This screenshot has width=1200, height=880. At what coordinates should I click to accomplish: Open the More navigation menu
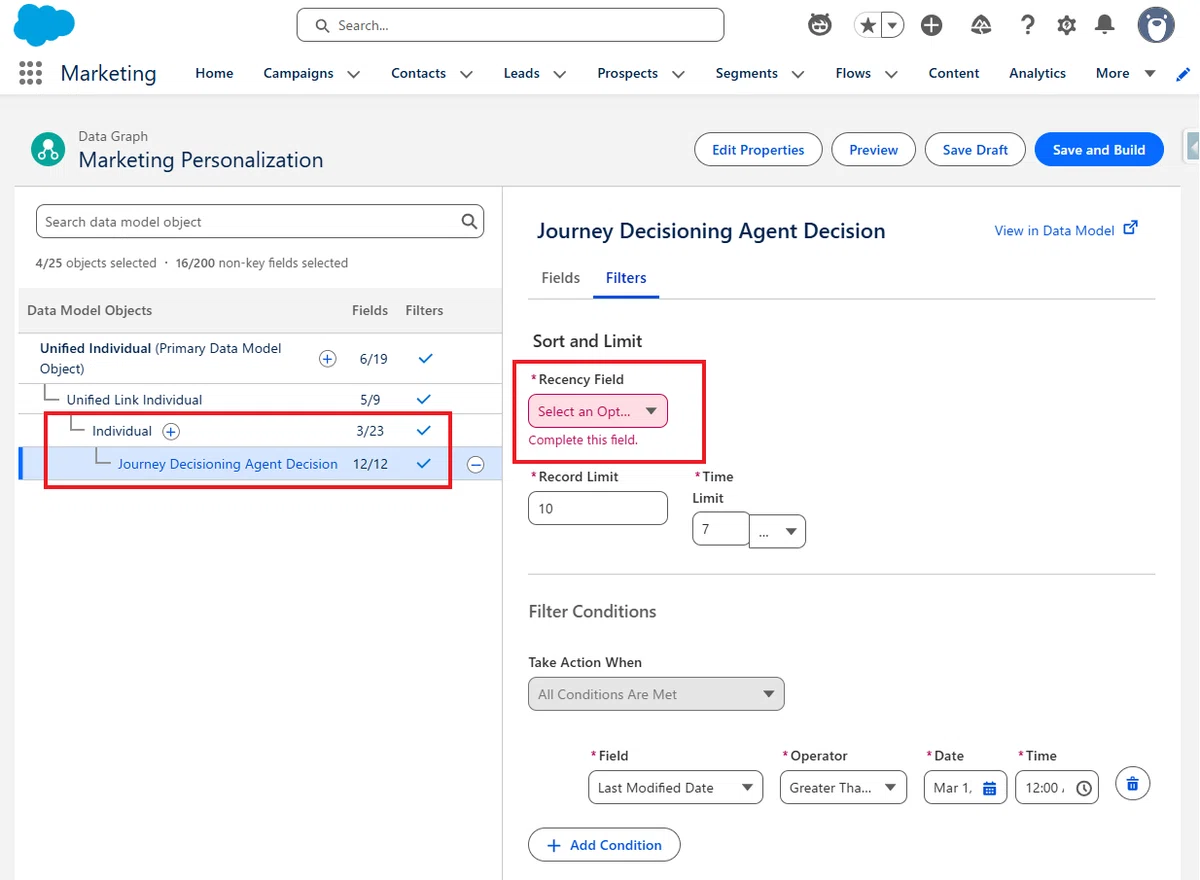(1125, 73)
